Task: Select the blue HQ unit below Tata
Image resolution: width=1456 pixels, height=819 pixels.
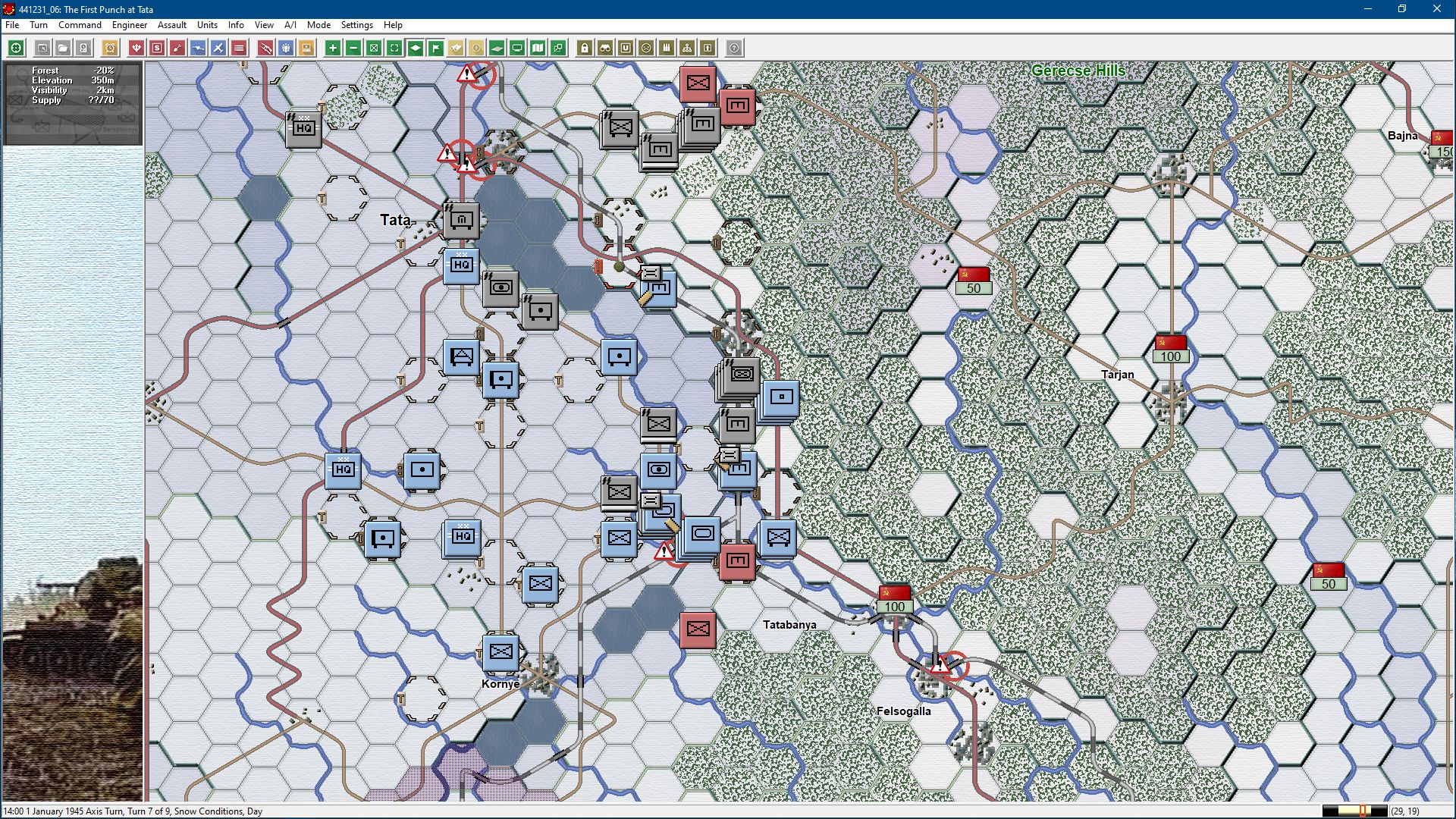Action: point(462,265)
